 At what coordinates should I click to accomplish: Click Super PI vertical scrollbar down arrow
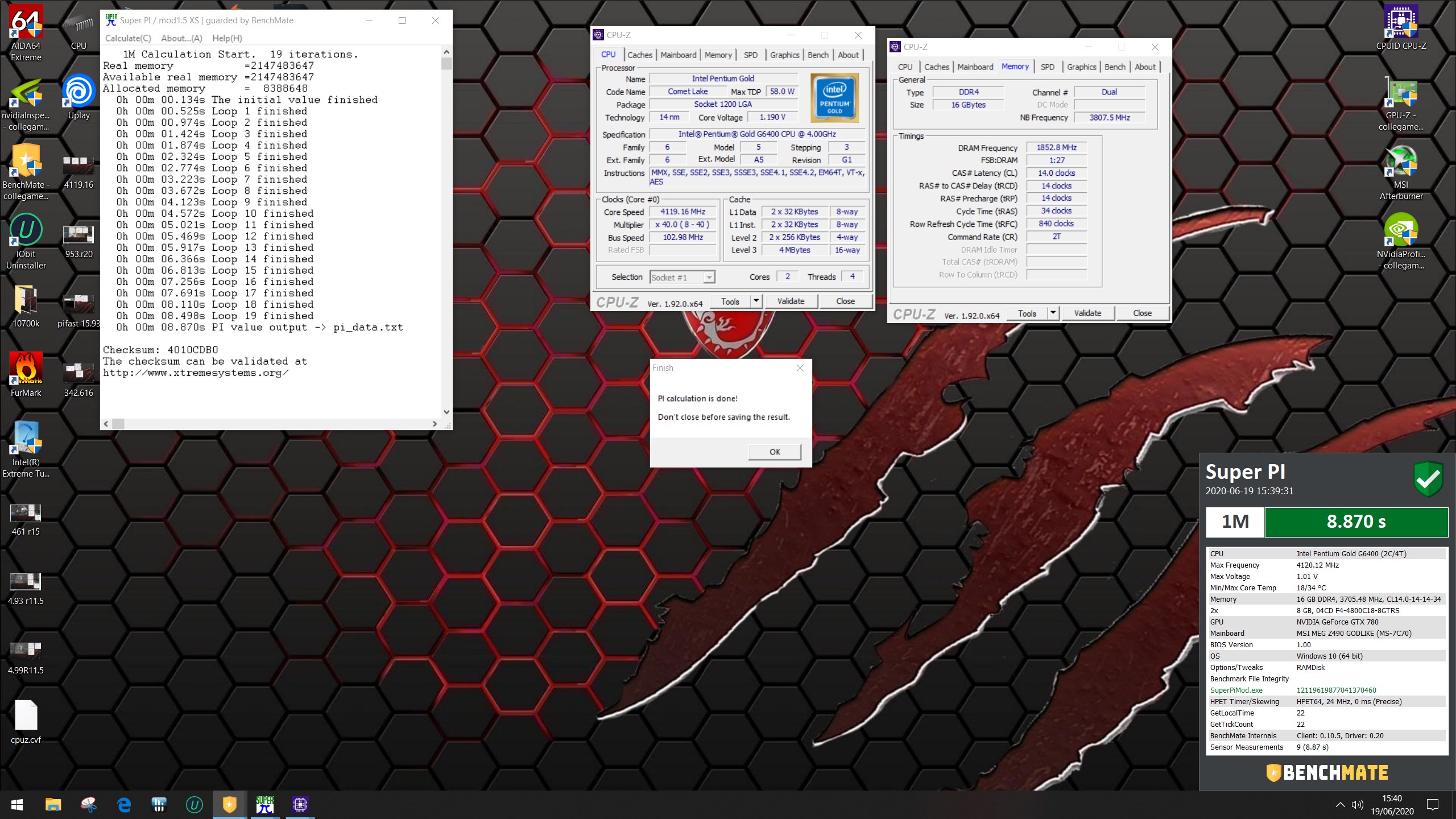tap(446, 412)
